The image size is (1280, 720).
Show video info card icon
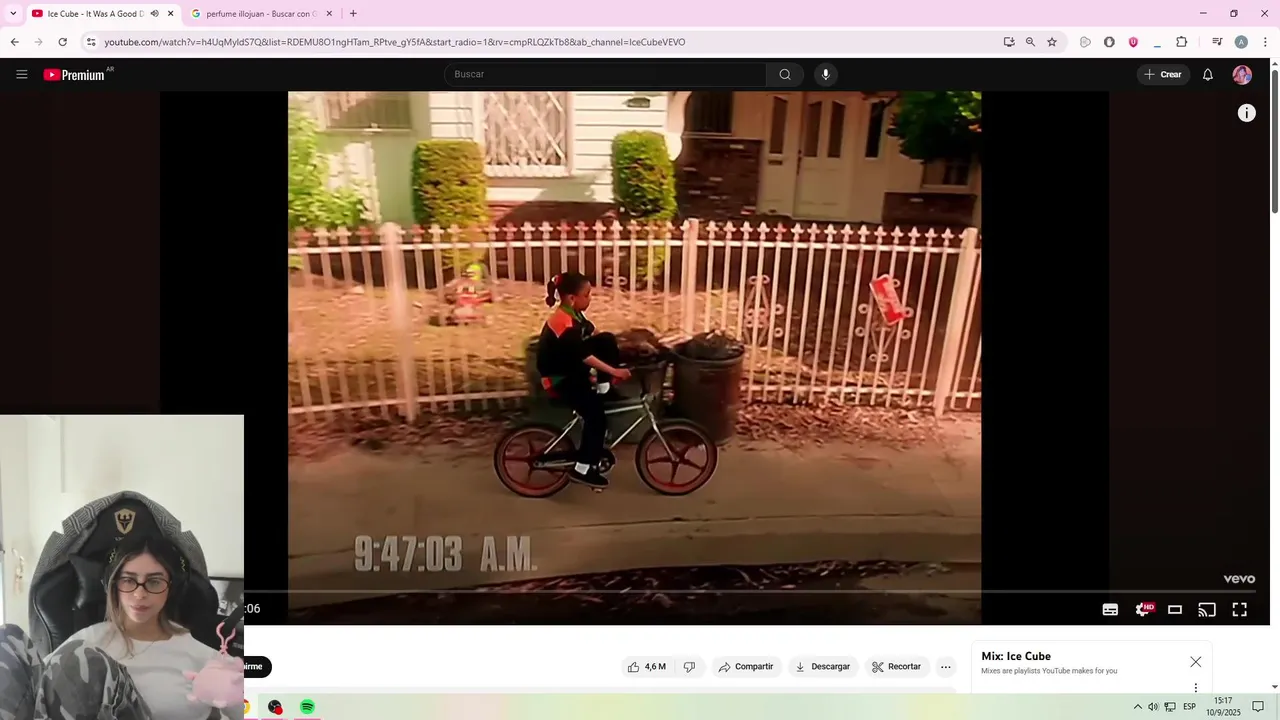[x=1246, y=113]
